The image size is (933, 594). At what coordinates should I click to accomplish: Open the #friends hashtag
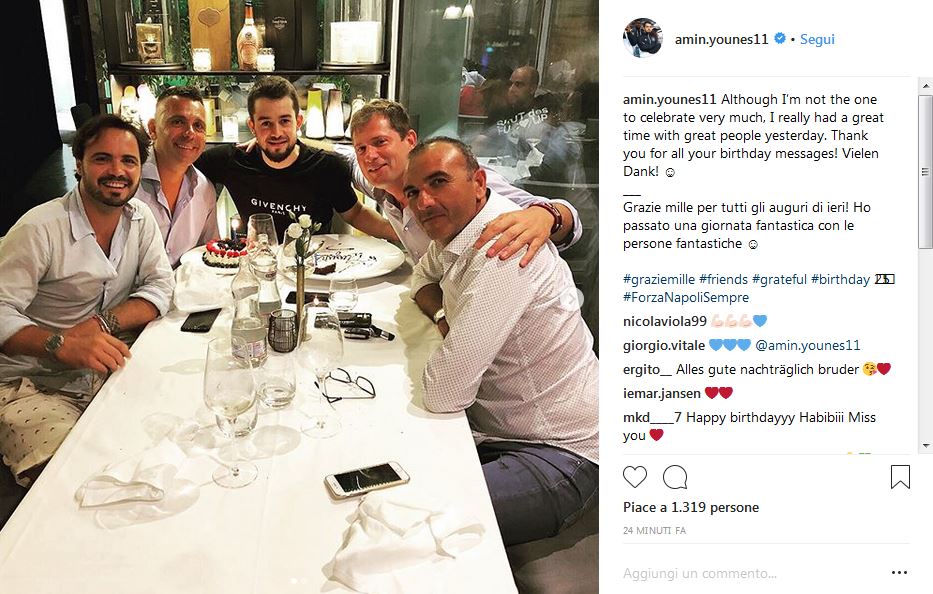click(x=724, y=279)
